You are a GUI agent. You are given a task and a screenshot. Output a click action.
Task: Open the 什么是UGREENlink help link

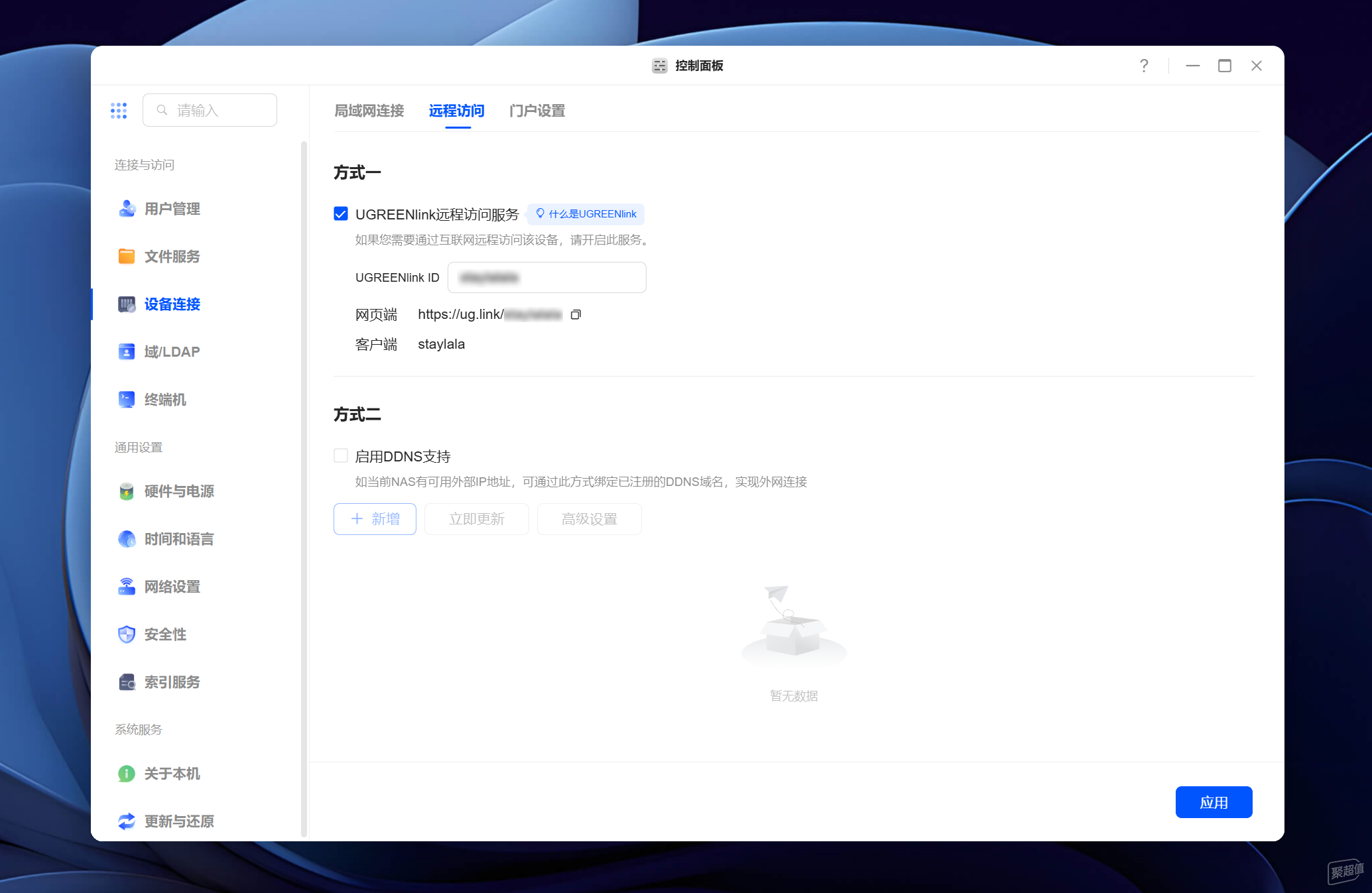pos(586,213)
